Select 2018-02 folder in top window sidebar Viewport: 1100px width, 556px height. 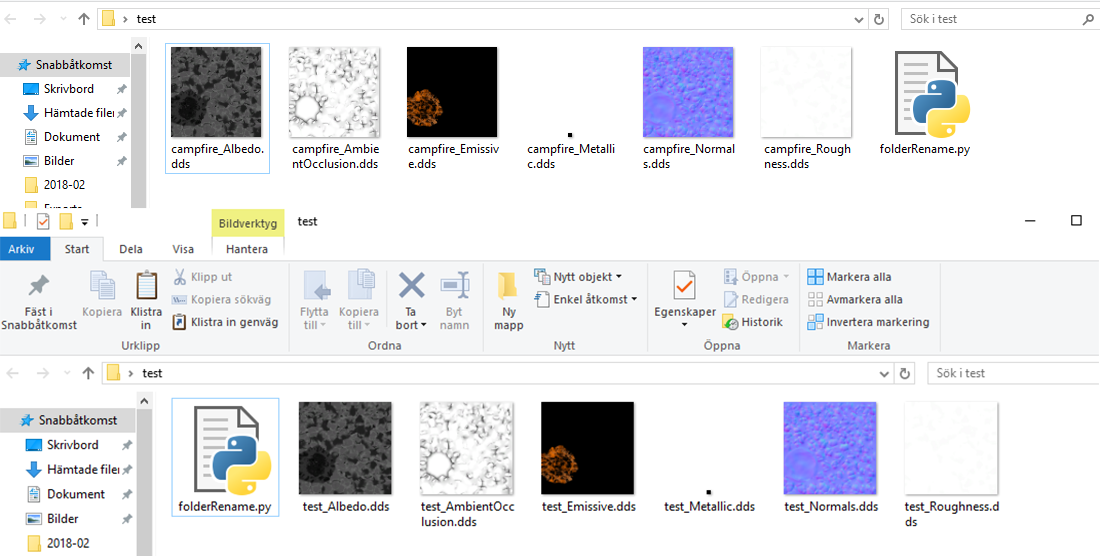[66, 184]
